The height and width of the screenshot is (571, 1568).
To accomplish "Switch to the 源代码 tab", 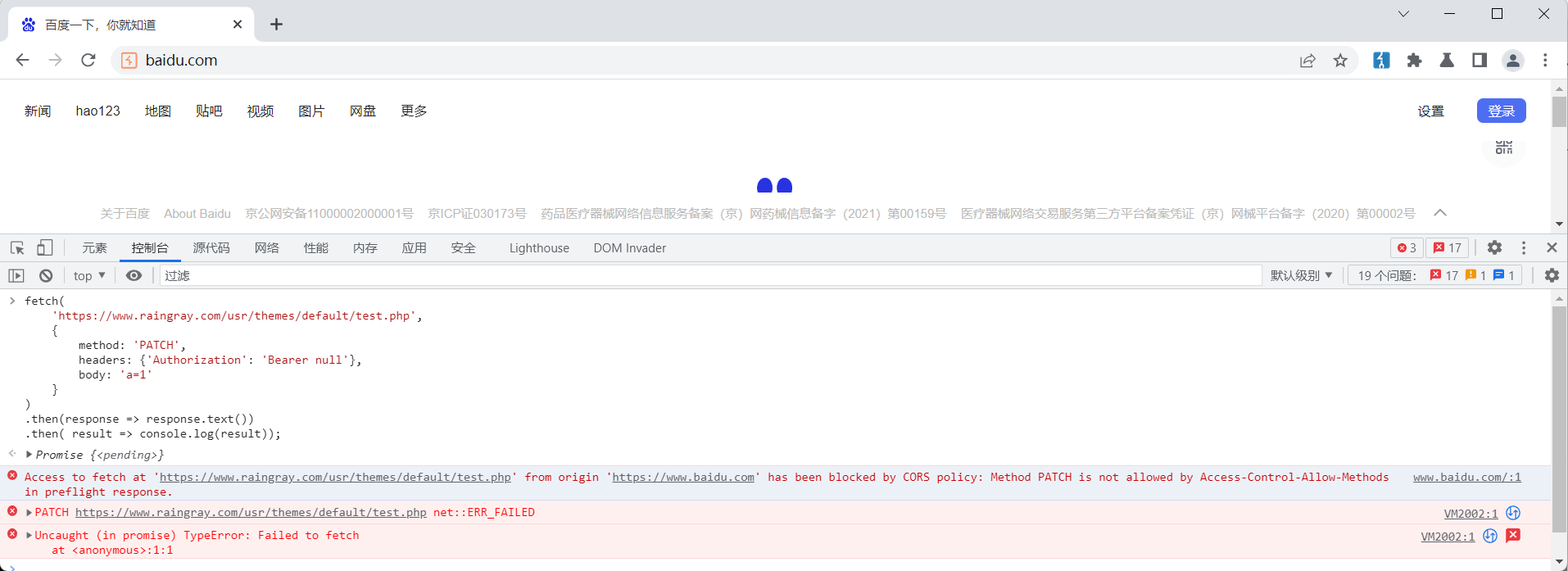I will pos(211,247).
